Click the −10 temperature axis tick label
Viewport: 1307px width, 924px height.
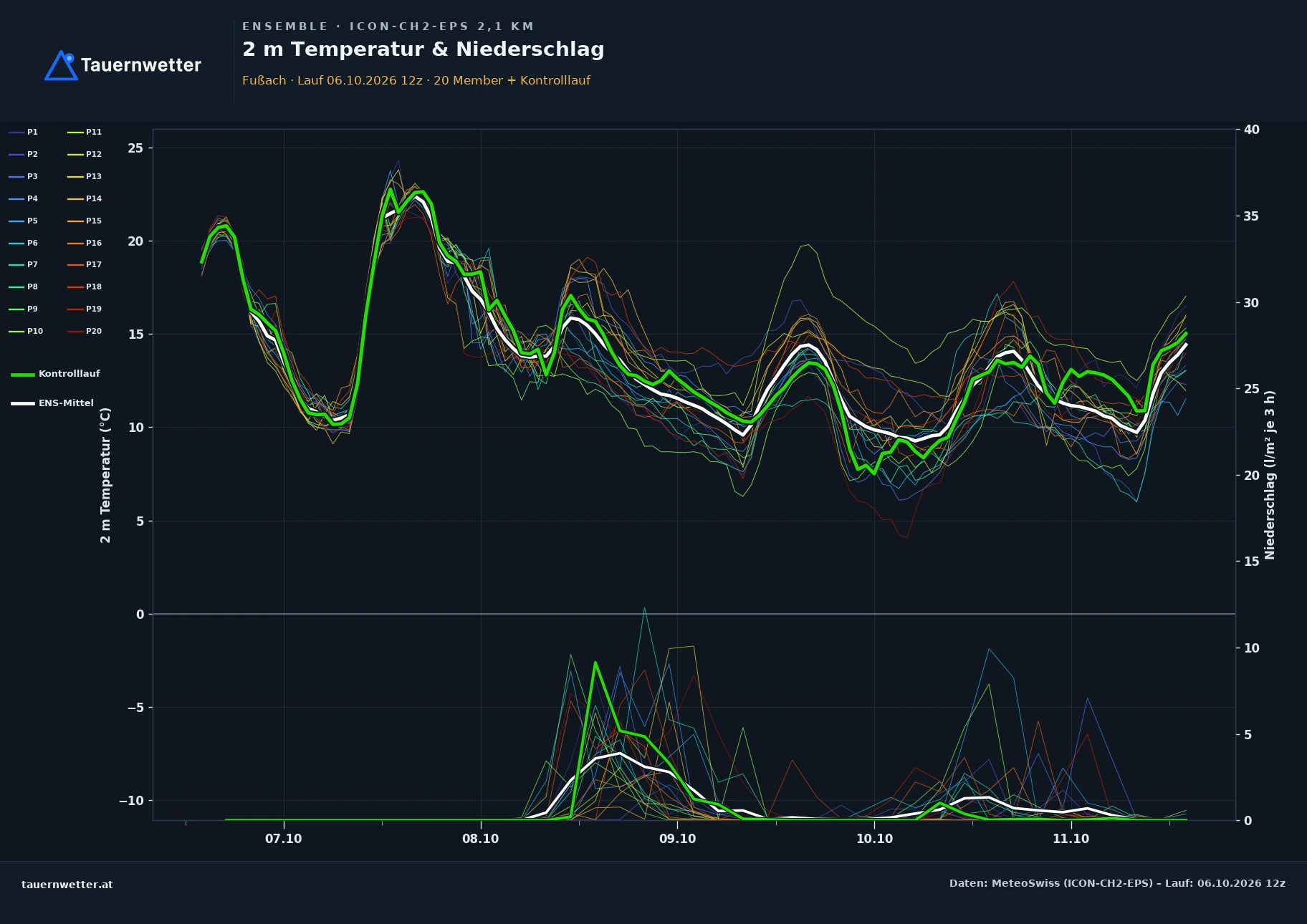(131, 801)
